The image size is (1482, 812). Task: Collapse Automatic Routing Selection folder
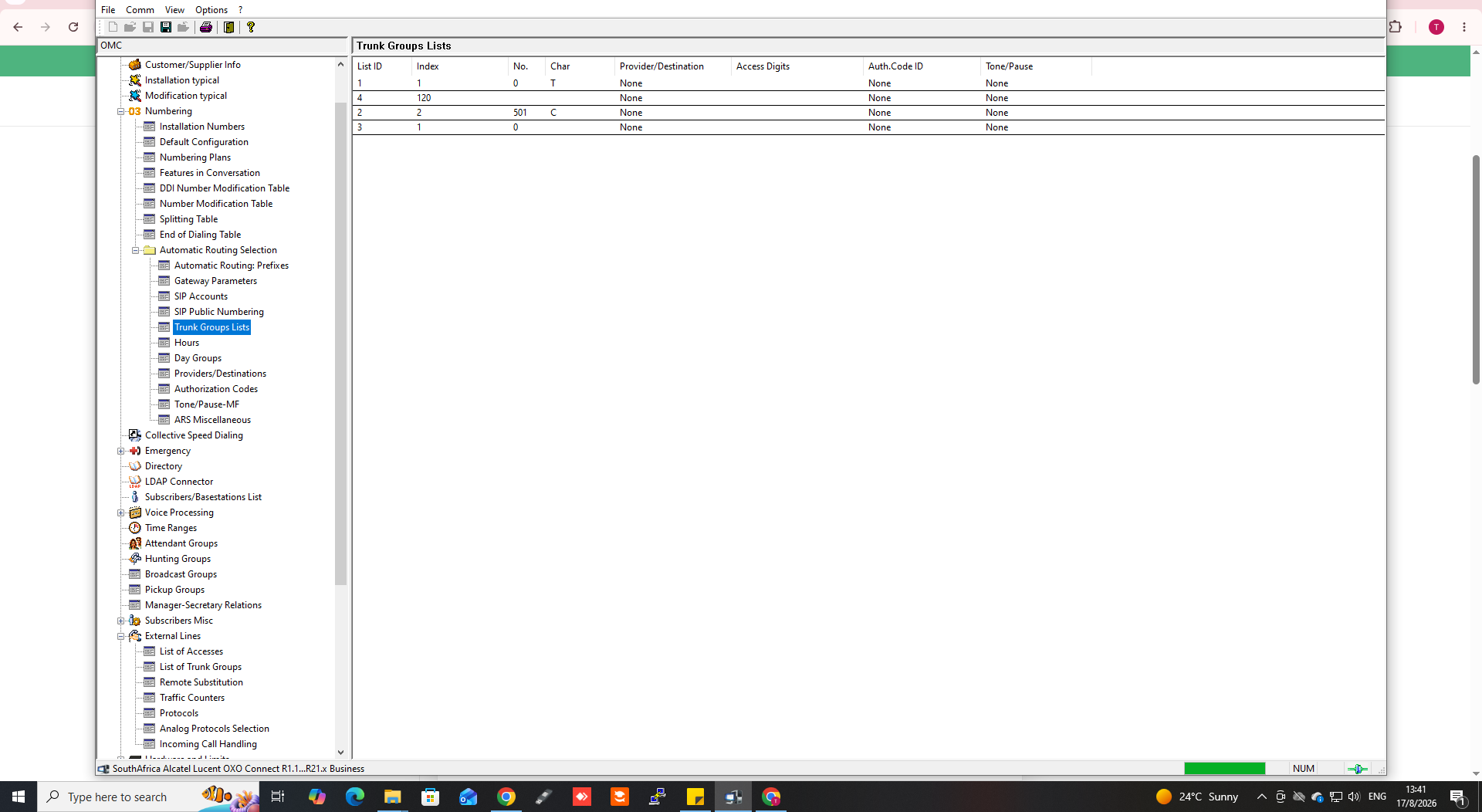click(136, 250)
